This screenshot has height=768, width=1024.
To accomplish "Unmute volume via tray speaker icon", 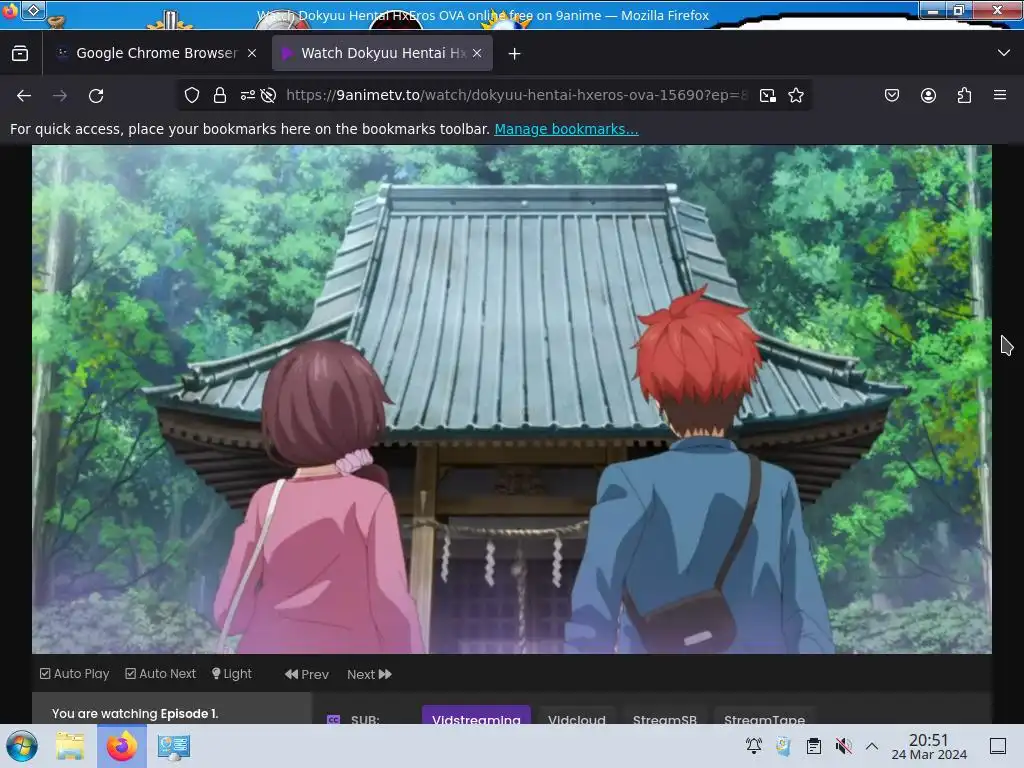I will (x=843, y=746).
